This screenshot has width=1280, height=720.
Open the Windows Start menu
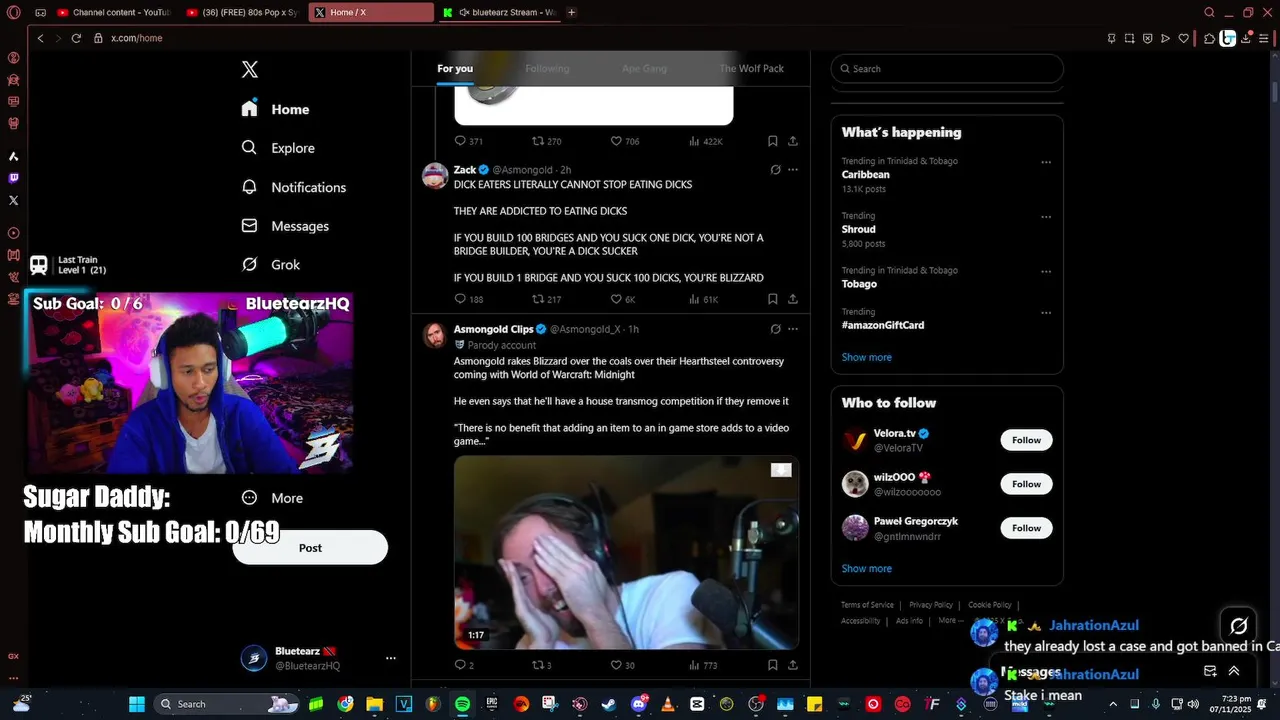pos(137,704)
